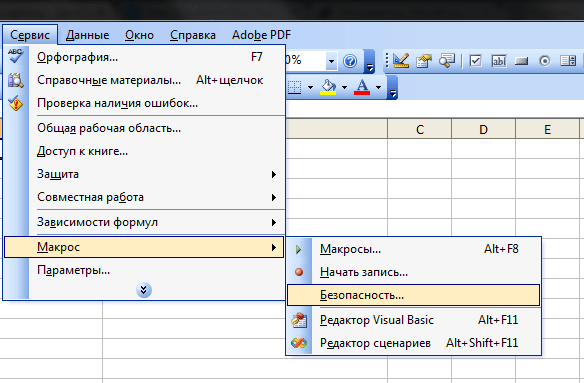The width and height of the screenshot is (584, 383).
Task: Click the research materials book icon
Action: point(16,80)
